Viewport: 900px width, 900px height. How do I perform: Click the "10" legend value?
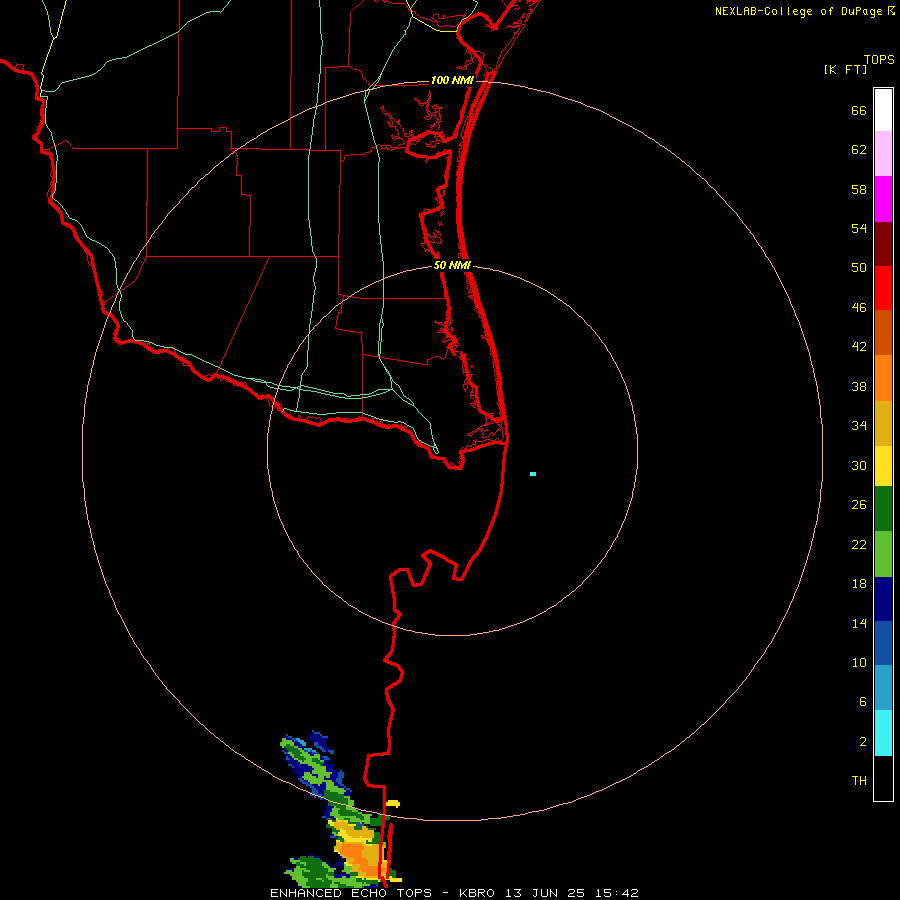(859, 663)
